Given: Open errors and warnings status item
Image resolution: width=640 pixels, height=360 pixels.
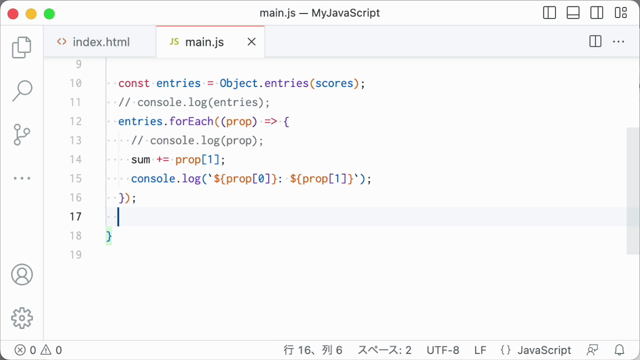Looking at the screenshot, I should (38, 350).
